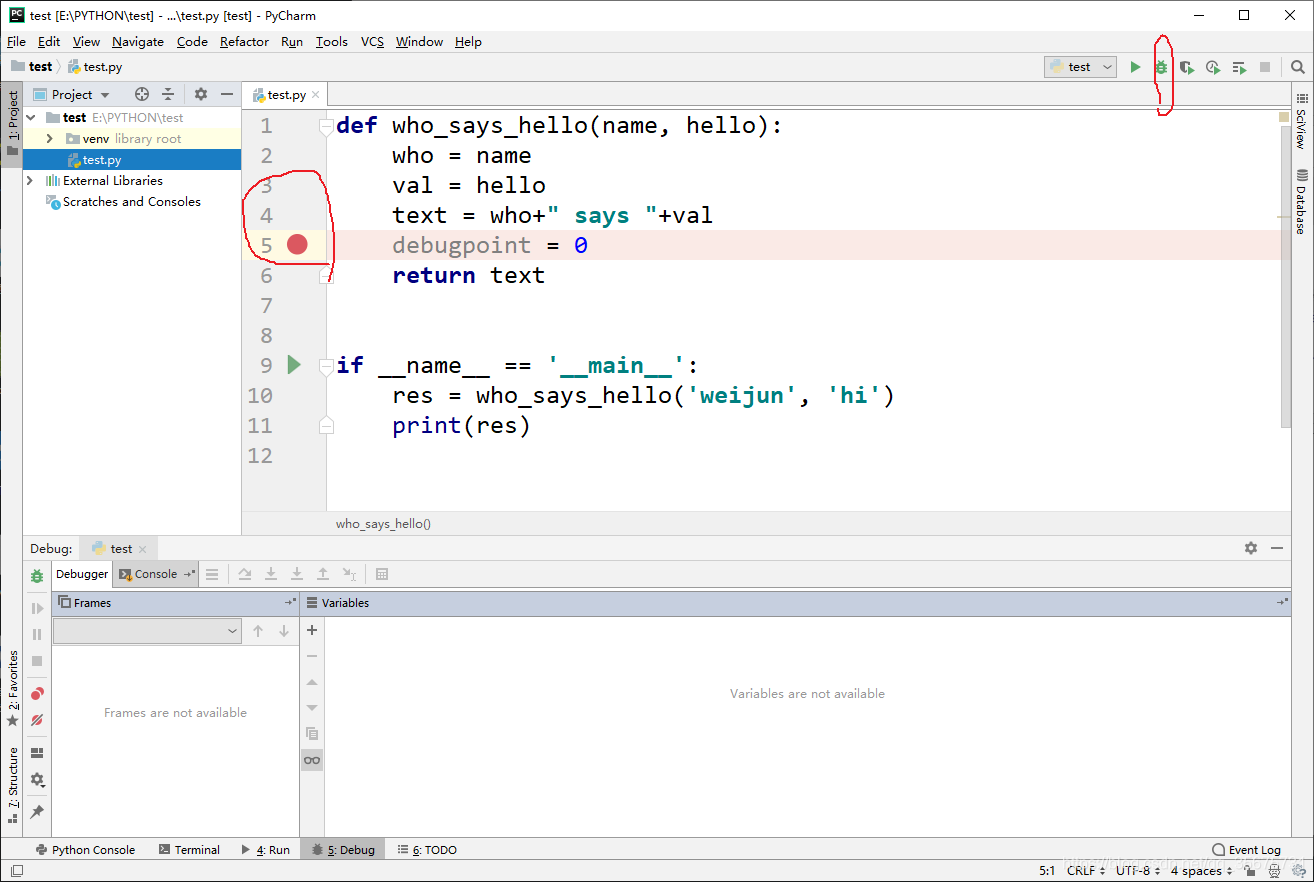Run test with coverage shield icon
Screen dimensions: 1314x882
pos(1187,67)
